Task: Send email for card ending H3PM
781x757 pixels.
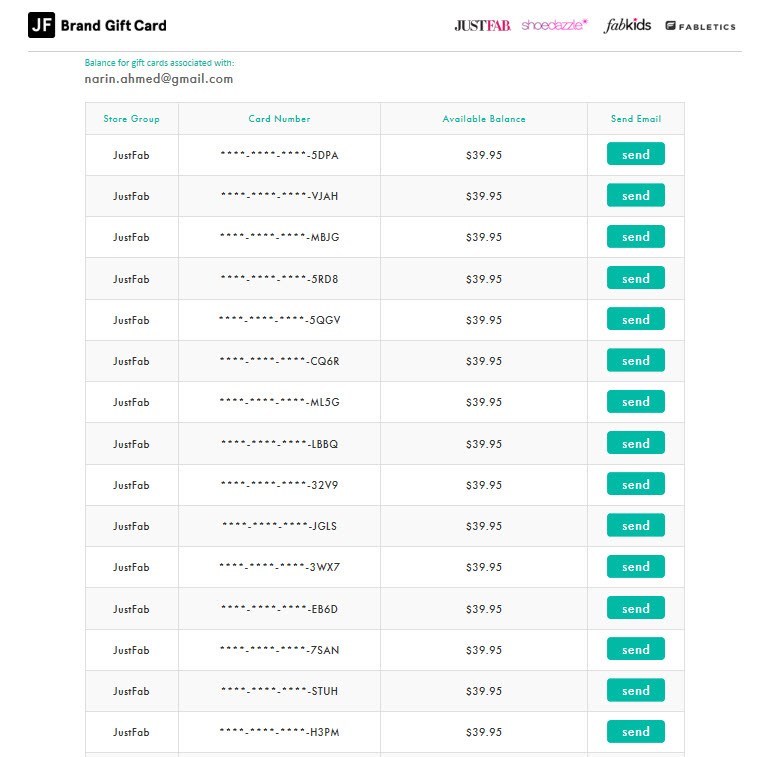Action: click(x=636, y=732)
